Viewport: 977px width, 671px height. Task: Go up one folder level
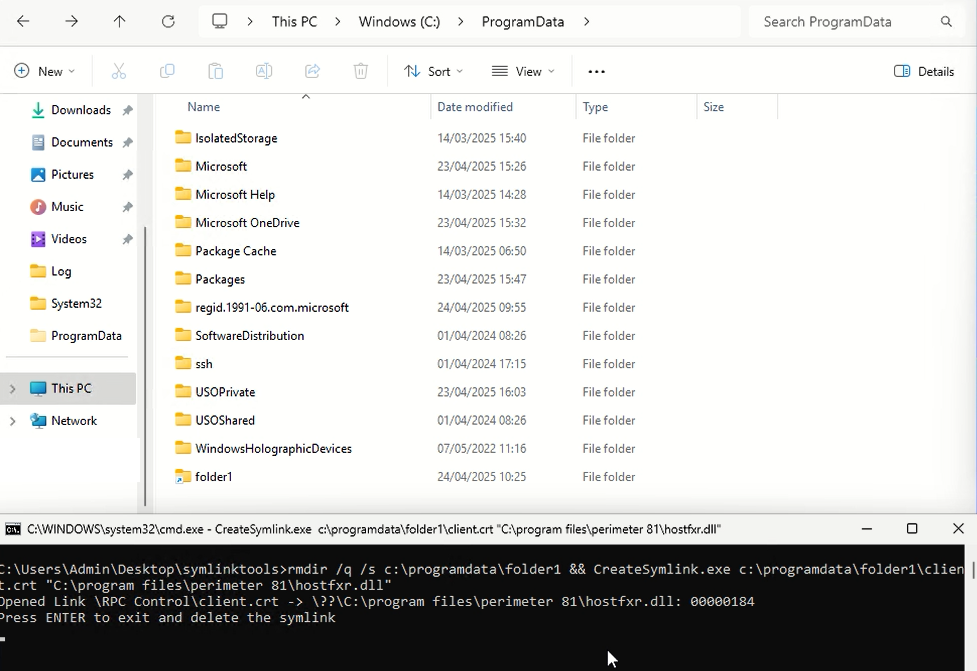pos(120,21)
